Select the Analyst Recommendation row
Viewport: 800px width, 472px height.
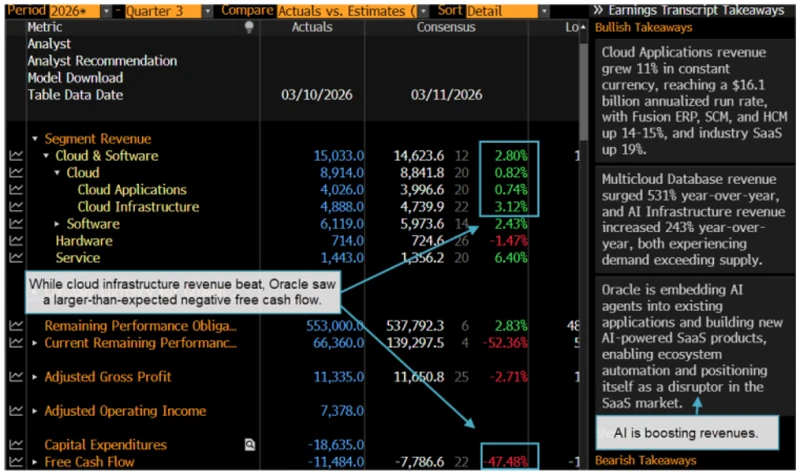tap(102, 61)
